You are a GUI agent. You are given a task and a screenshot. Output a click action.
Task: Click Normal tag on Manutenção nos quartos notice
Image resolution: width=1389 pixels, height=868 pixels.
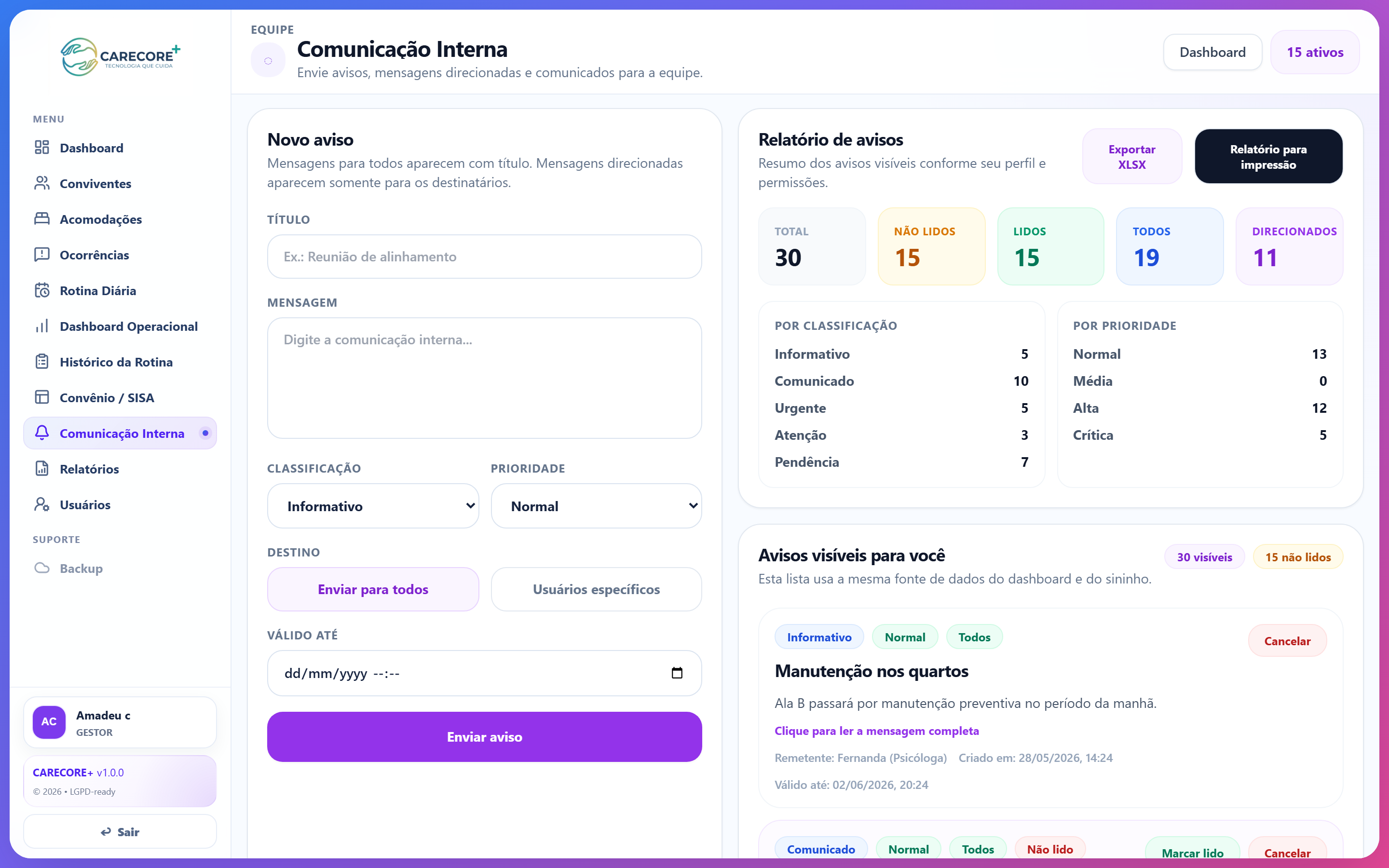[905, 637]
